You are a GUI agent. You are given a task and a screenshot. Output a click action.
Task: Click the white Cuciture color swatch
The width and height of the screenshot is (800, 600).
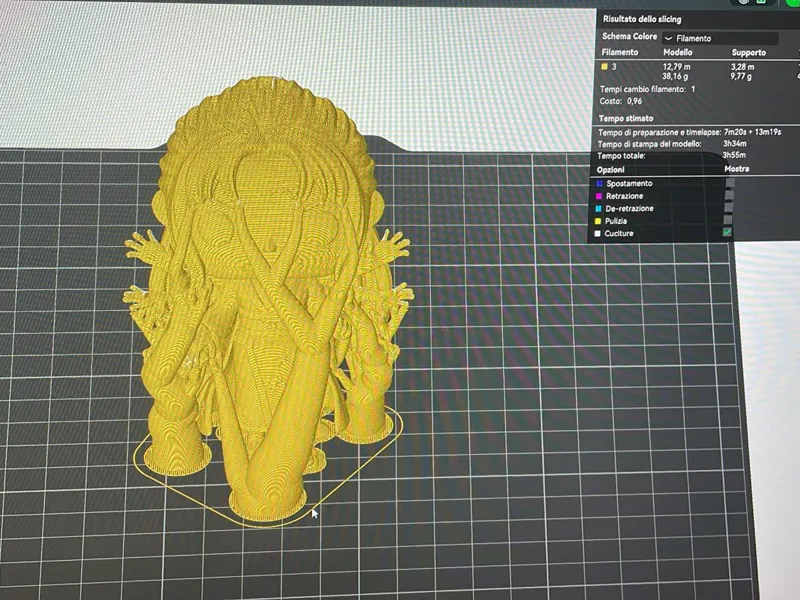(x=597, y=233)
